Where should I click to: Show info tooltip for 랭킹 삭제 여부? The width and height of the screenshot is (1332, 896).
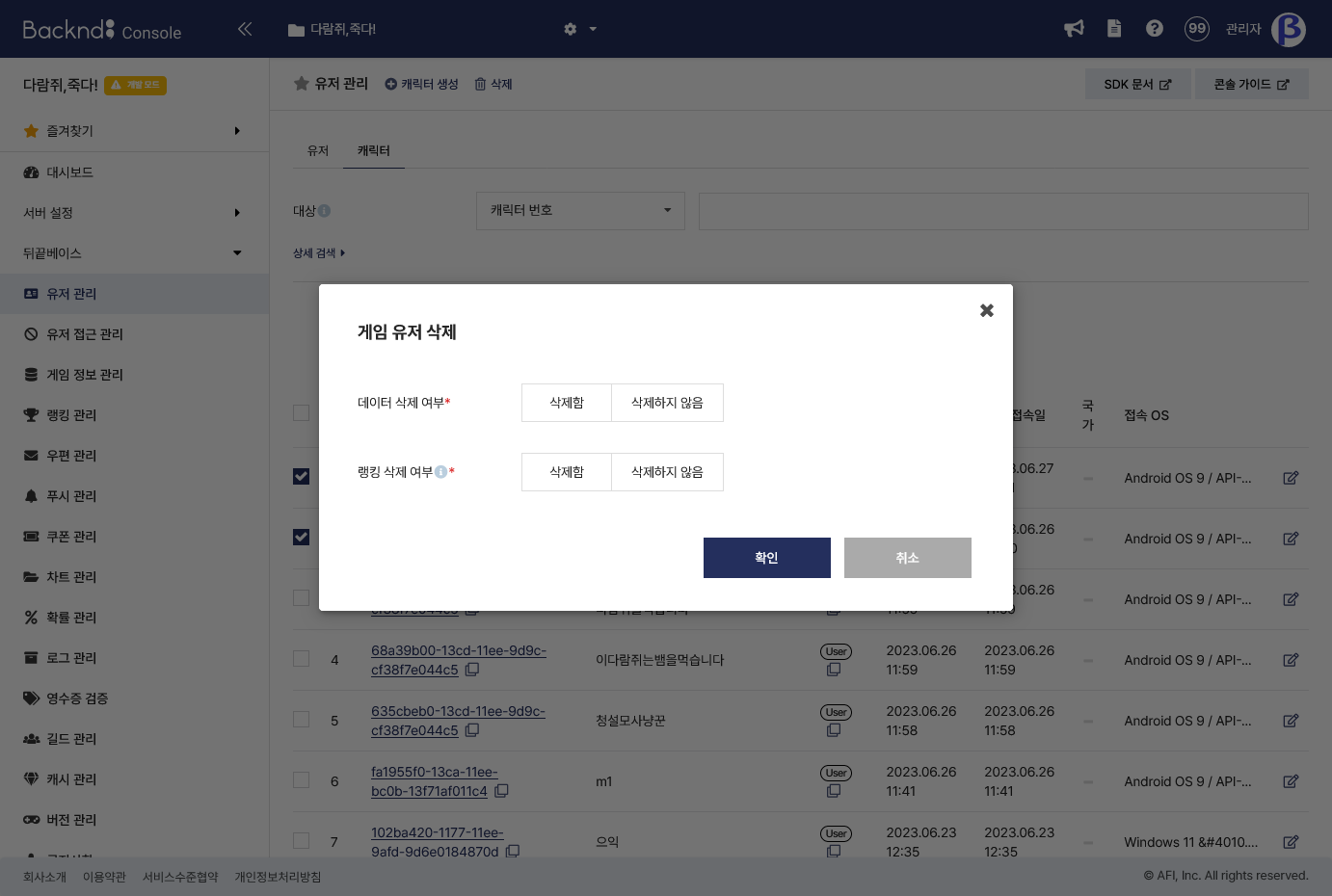(x=440, y=472)
